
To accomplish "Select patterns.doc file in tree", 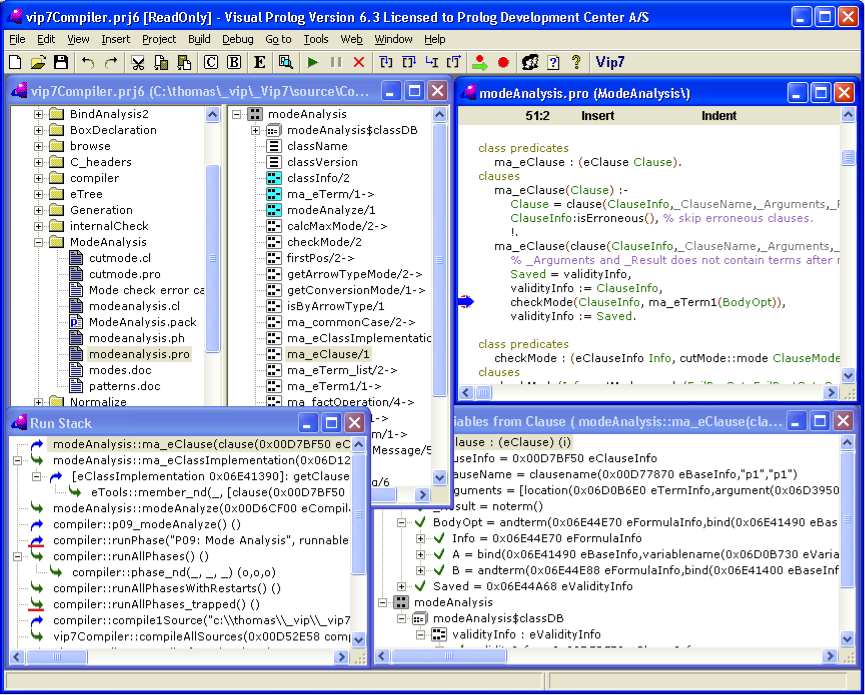I will 125,386.
